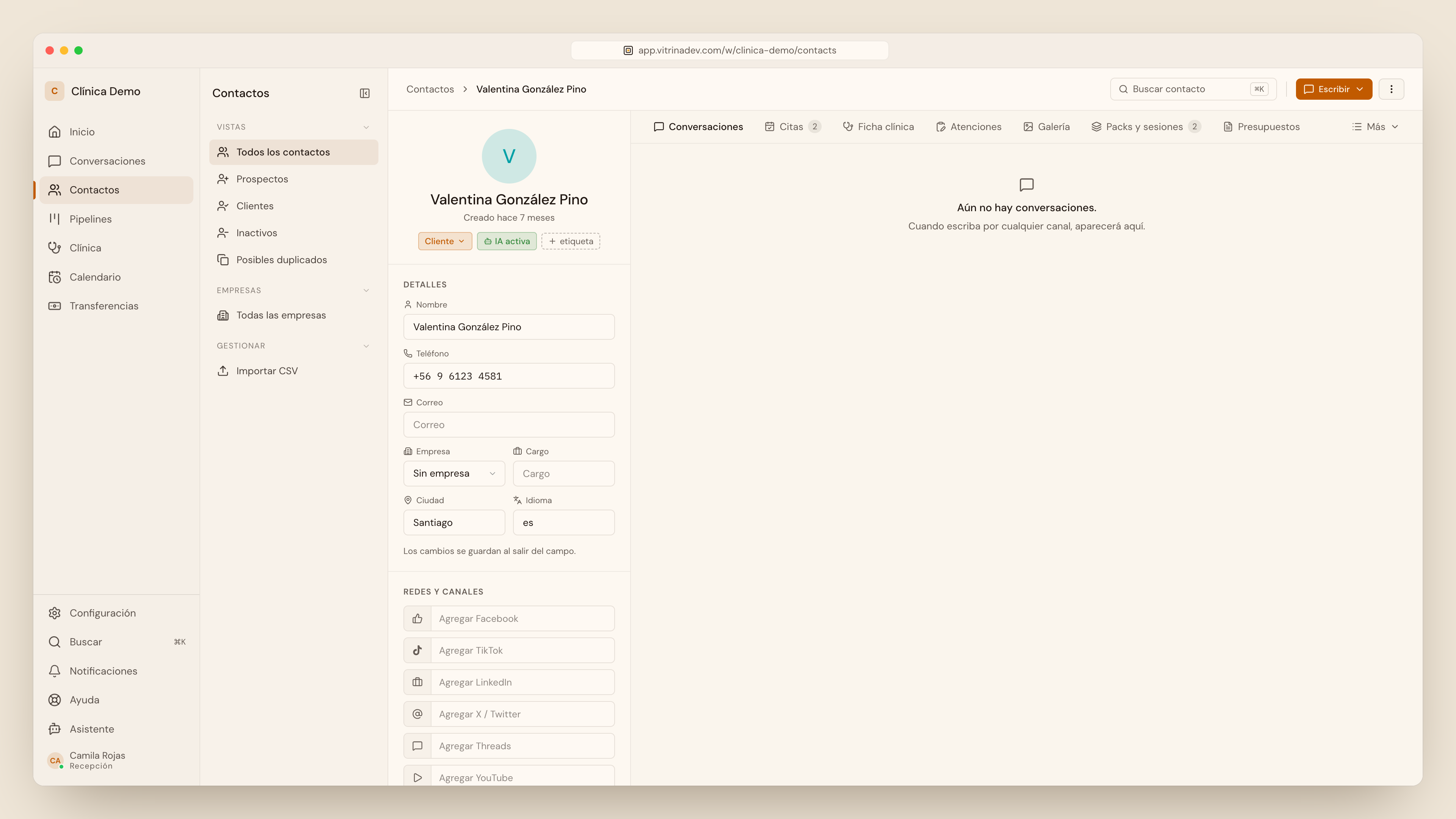1456x819 pixels.
Task: Open Posibles duplicados view
Action: pos(293,260)
